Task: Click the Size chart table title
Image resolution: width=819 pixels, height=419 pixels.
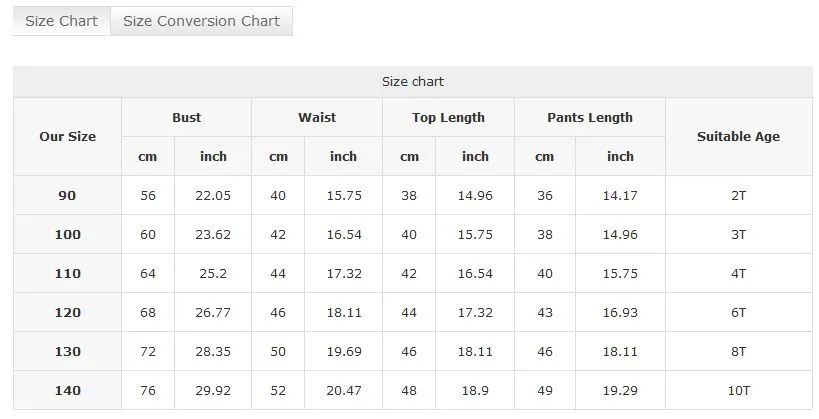Action: click(x=413, y=82)
